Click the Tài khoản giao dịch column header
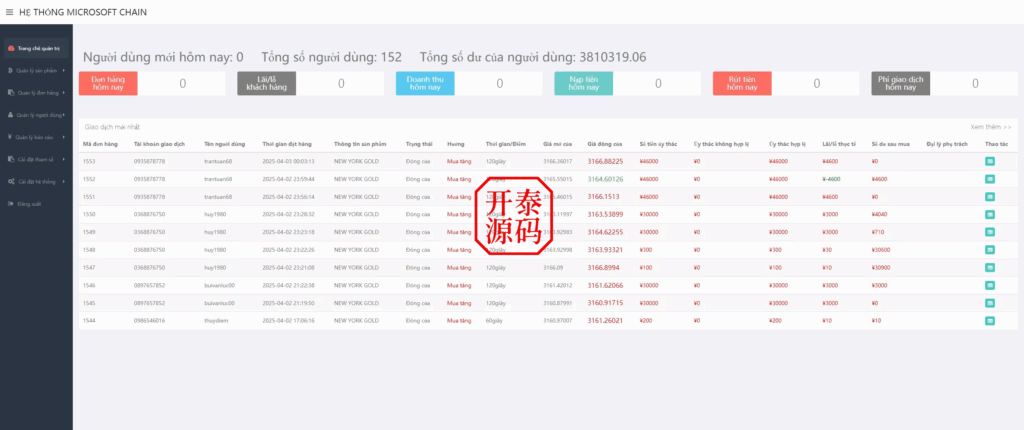Screen dimensions: 1024x430 pyautogui.click(x=159, y=144)
